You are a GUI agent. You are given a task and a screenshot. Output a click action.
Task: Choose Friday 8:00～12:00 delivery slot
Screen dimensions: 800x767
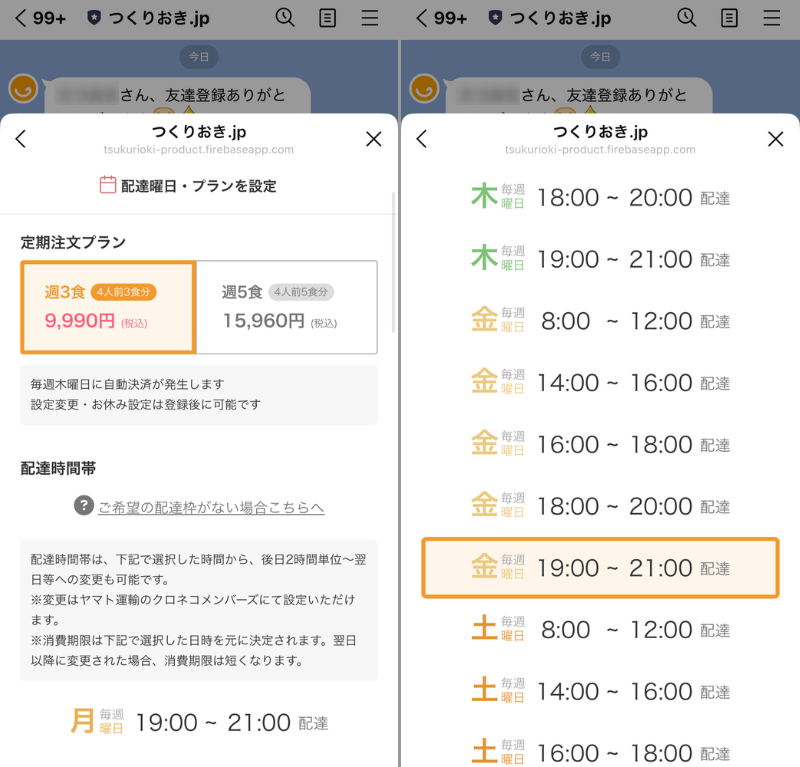[x=600, y=321]
